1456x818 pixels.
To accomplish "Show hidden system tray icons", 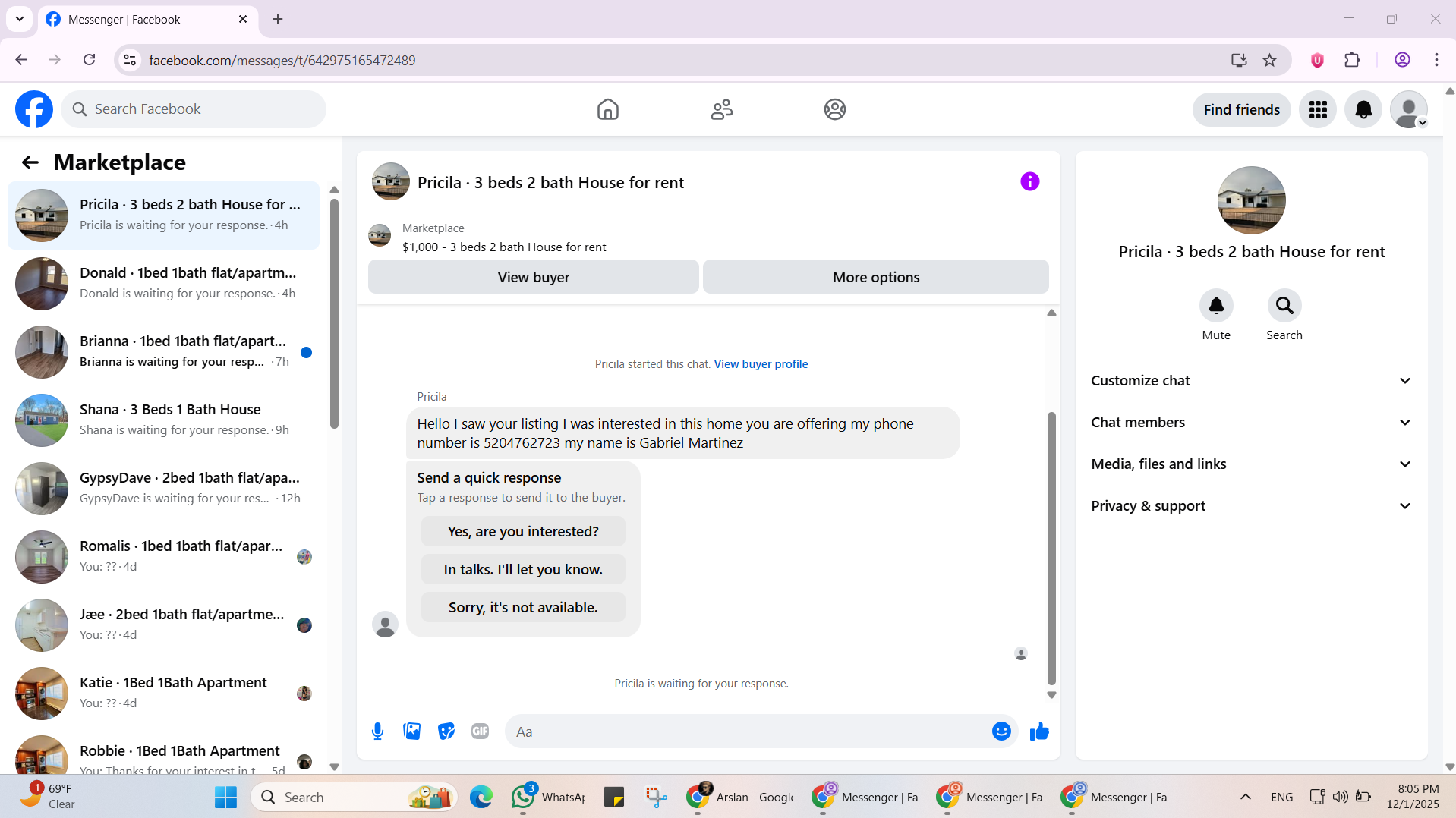I will pyautogui.click(x=1246, y=797).
